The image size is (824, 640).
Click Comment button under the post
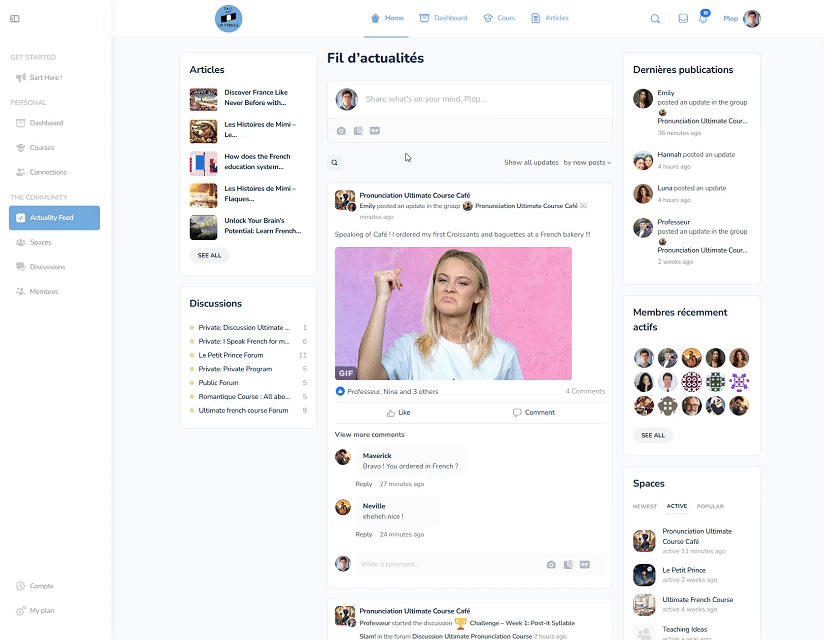[534, 413]
